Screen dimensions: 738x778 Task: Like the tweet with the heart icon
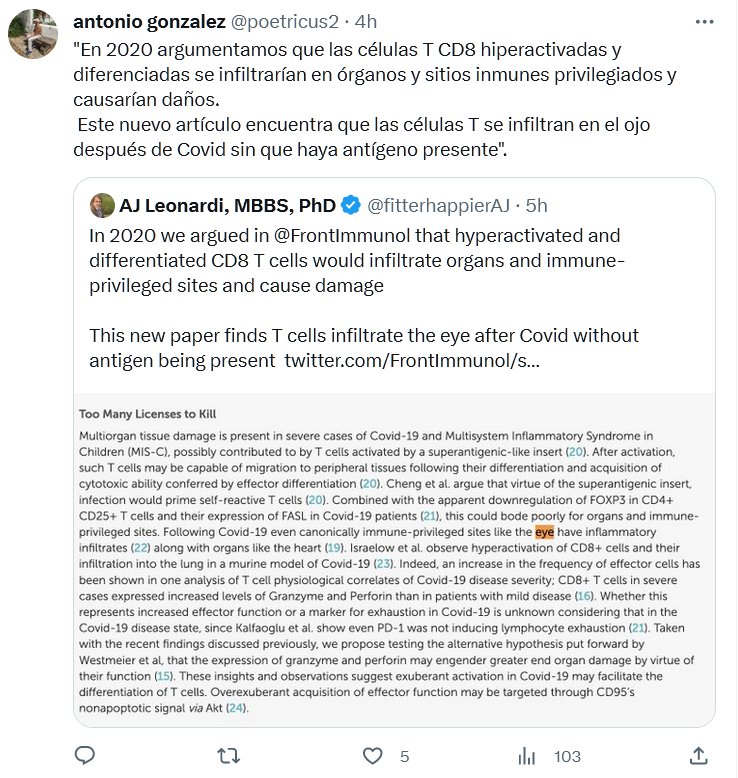point(373,754)
